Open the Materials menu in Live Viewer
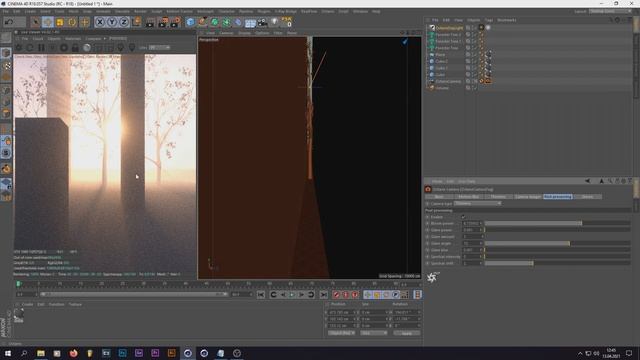The image size is (640, 360). 73,39
